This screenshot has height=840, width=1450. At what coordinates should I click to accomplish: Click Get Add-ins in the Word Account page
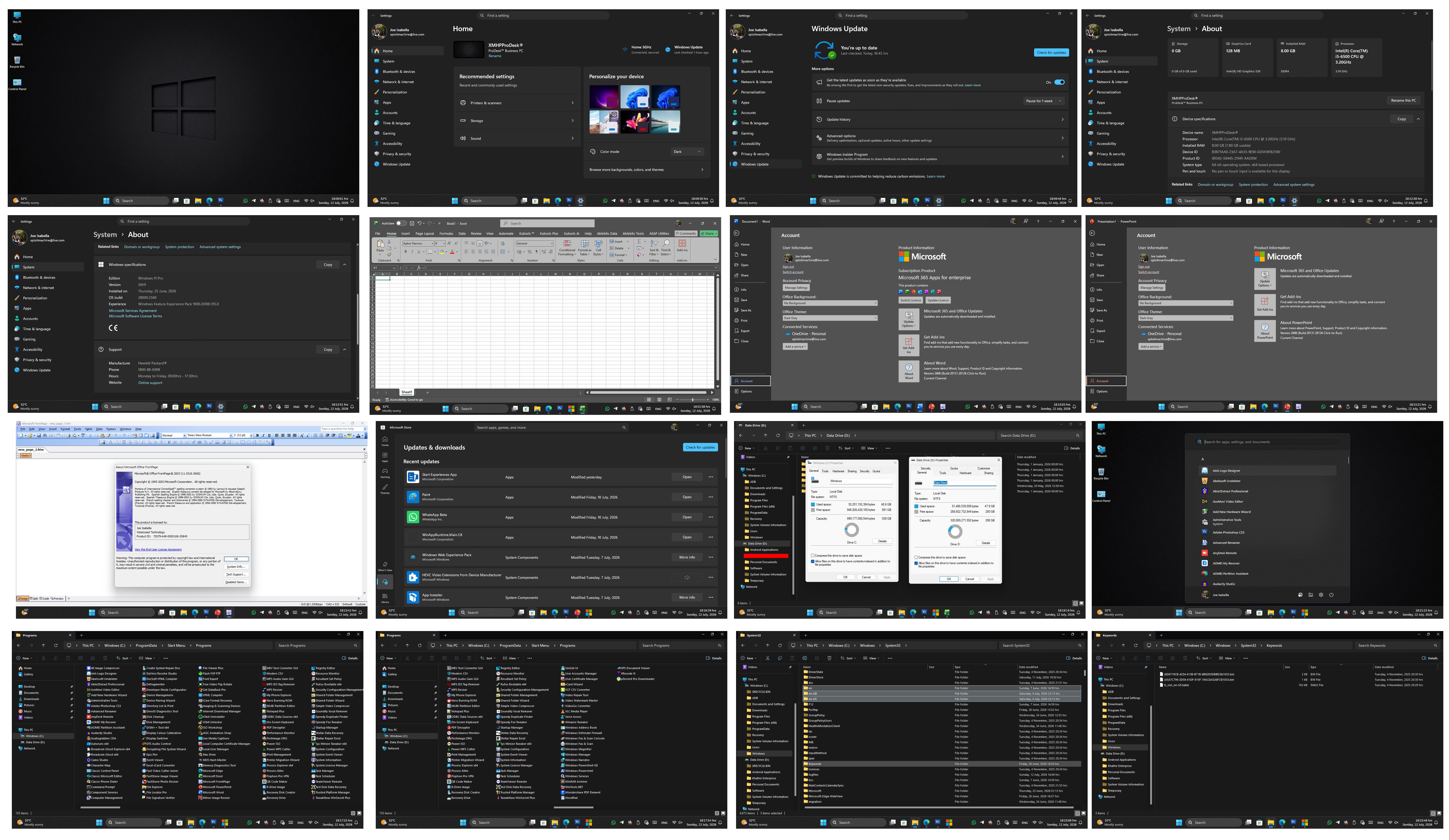909,345
